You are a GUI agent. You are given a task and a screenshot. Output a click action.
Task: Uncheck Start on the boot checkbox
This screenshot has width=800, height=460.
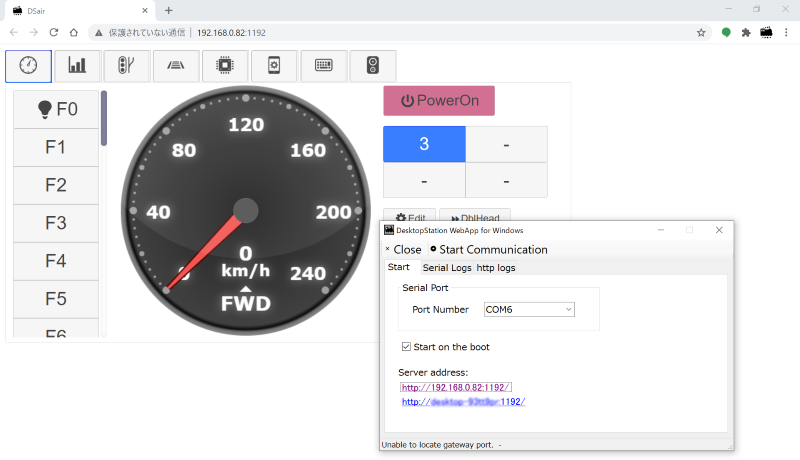click(x=406, y=347)
